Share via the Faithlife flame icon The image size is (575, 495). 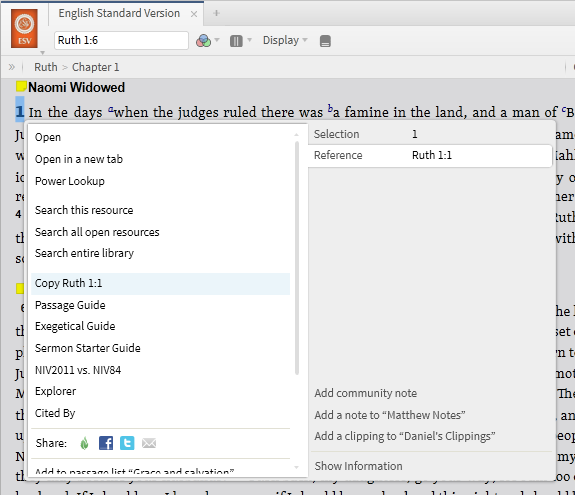(x=84, y=443)
